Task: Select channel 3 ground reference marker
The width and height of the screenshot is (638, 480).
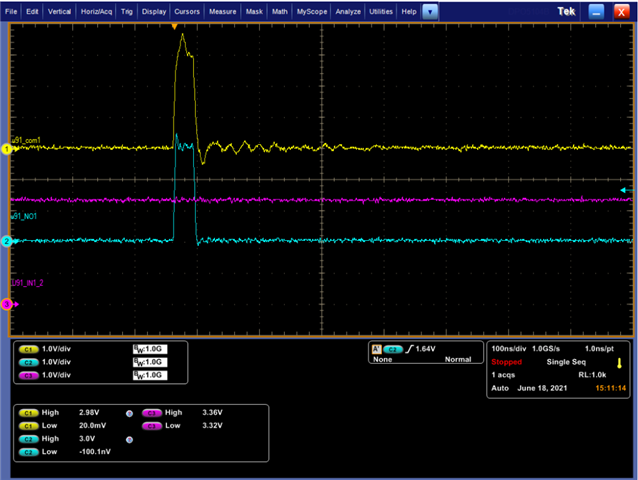Action: click(x=7, y=304)
